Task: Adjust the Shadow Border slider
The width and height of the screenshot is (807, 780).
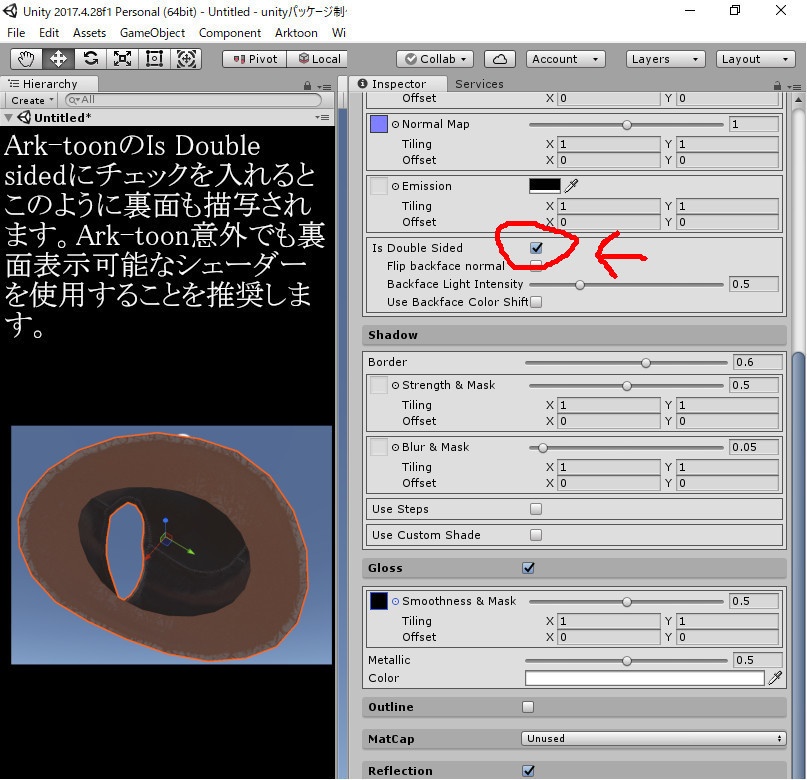Action: click(626, 363)
